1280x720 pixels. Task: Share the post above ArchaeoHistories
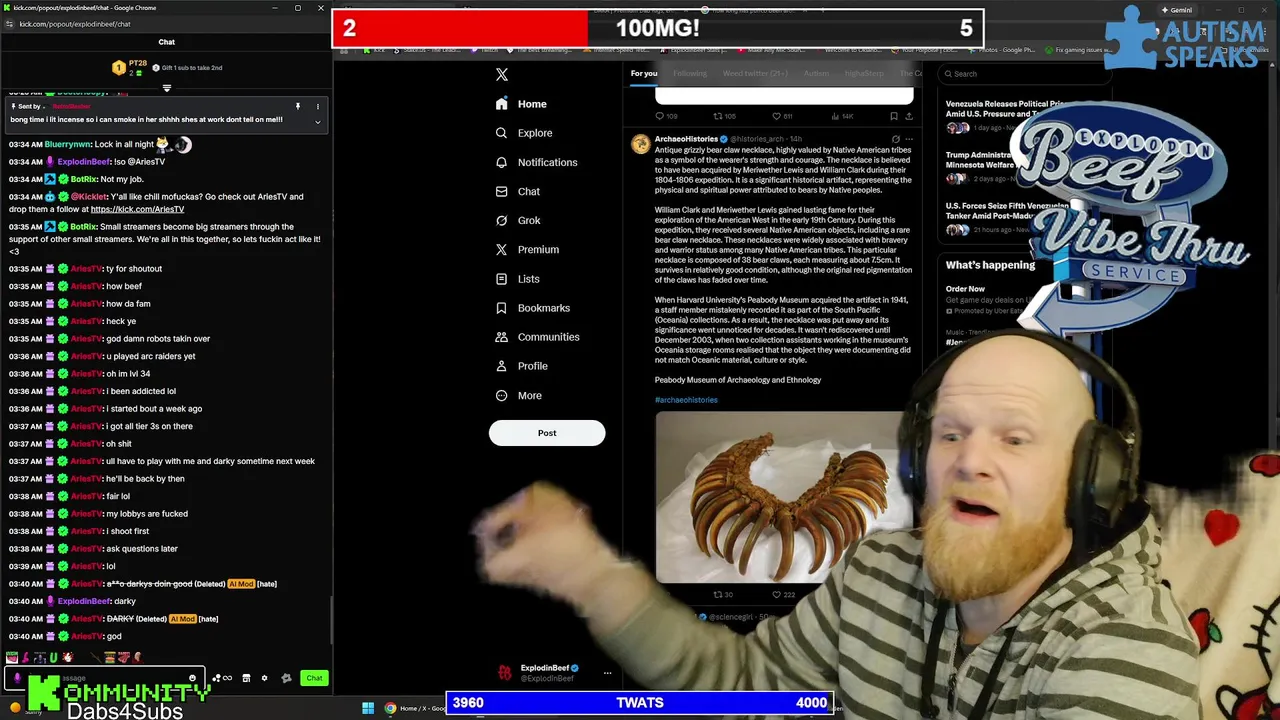[x=909, y=116]
